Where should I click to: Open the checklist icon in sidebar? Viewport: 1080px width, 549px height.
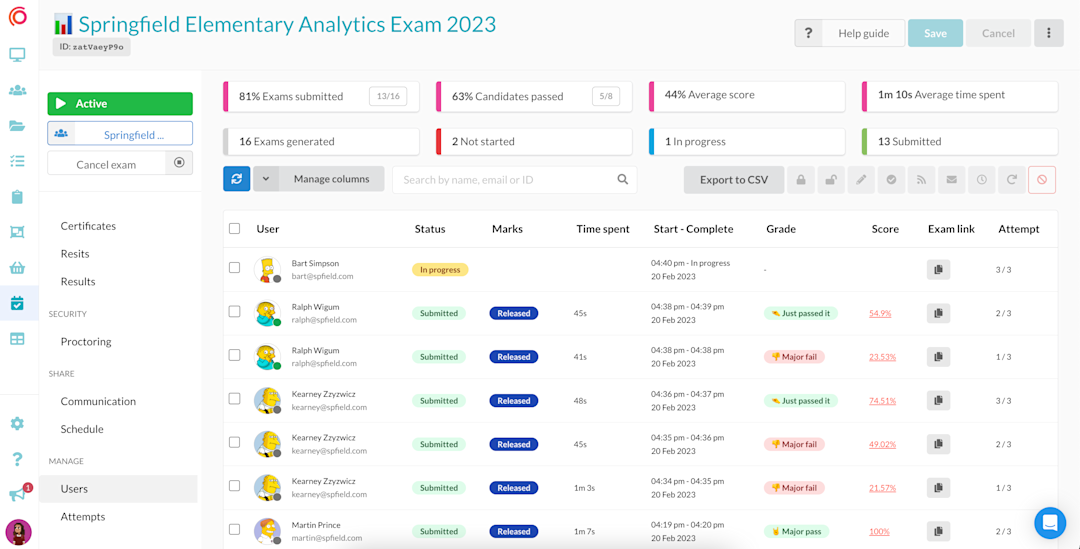[x=17, y=161]
